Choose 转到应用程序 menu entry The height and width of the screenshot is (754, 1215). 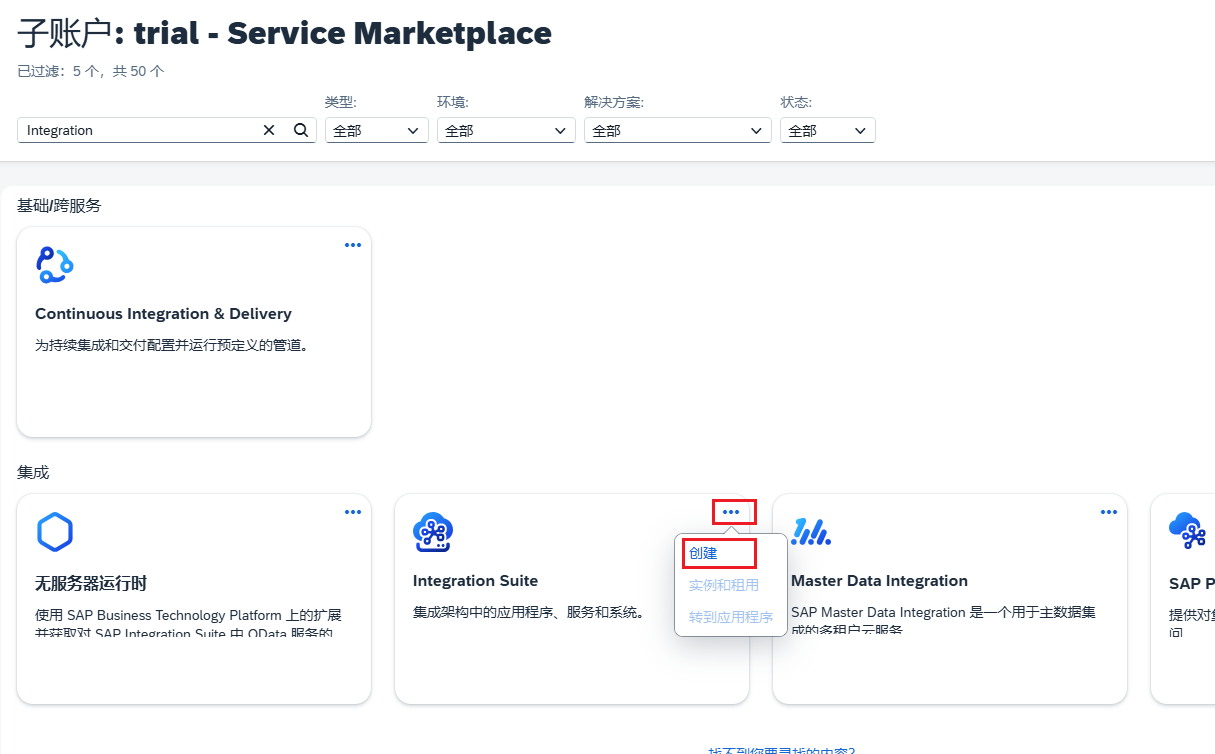[731, 617]
